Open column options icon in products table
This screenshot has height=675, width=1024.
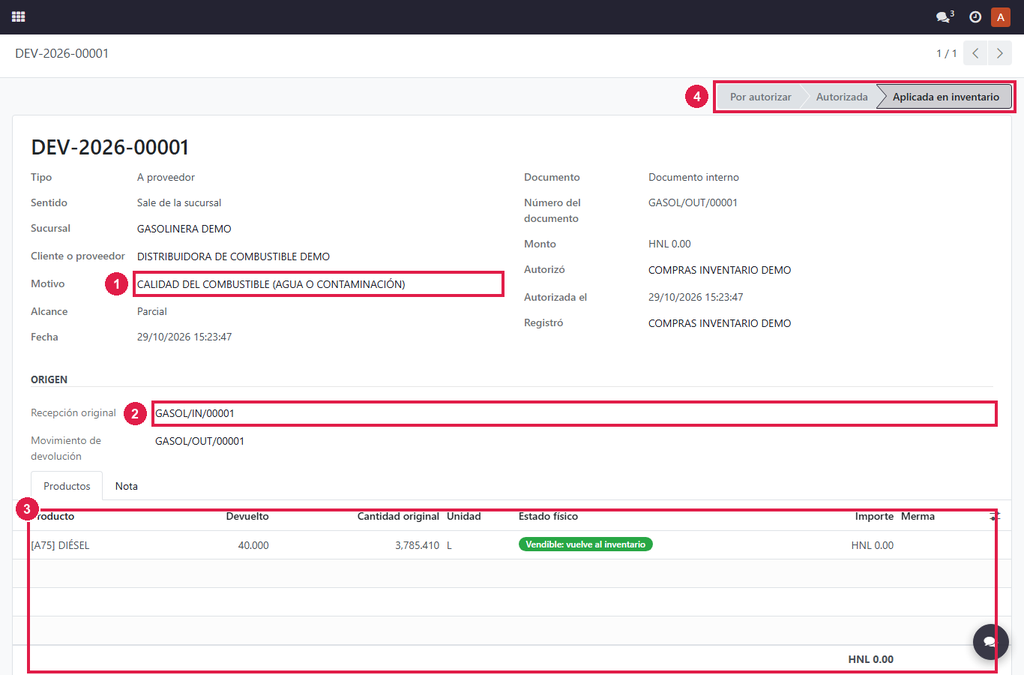point(995,516)
